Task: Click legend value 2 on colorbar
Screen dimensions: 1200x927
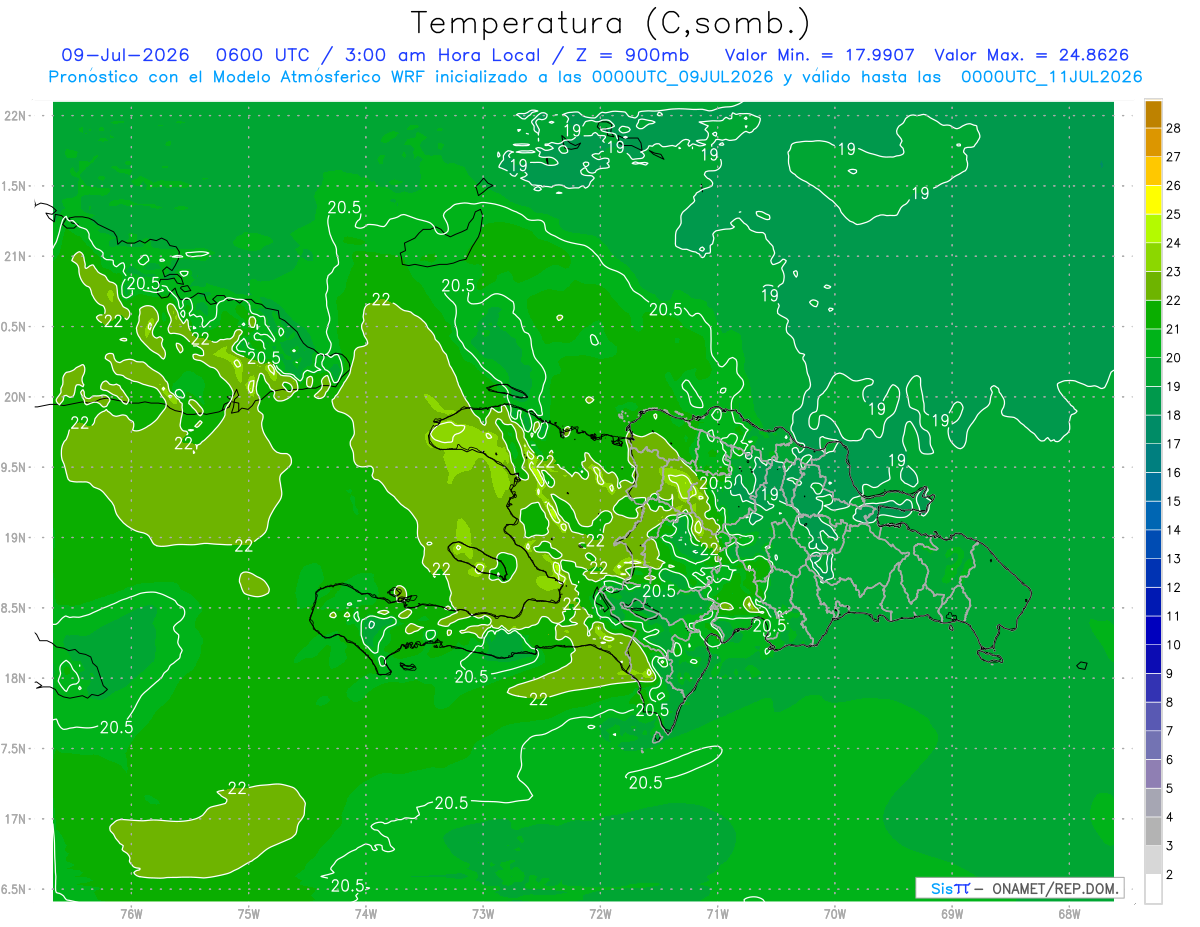Action: [x=1170, y=875]
